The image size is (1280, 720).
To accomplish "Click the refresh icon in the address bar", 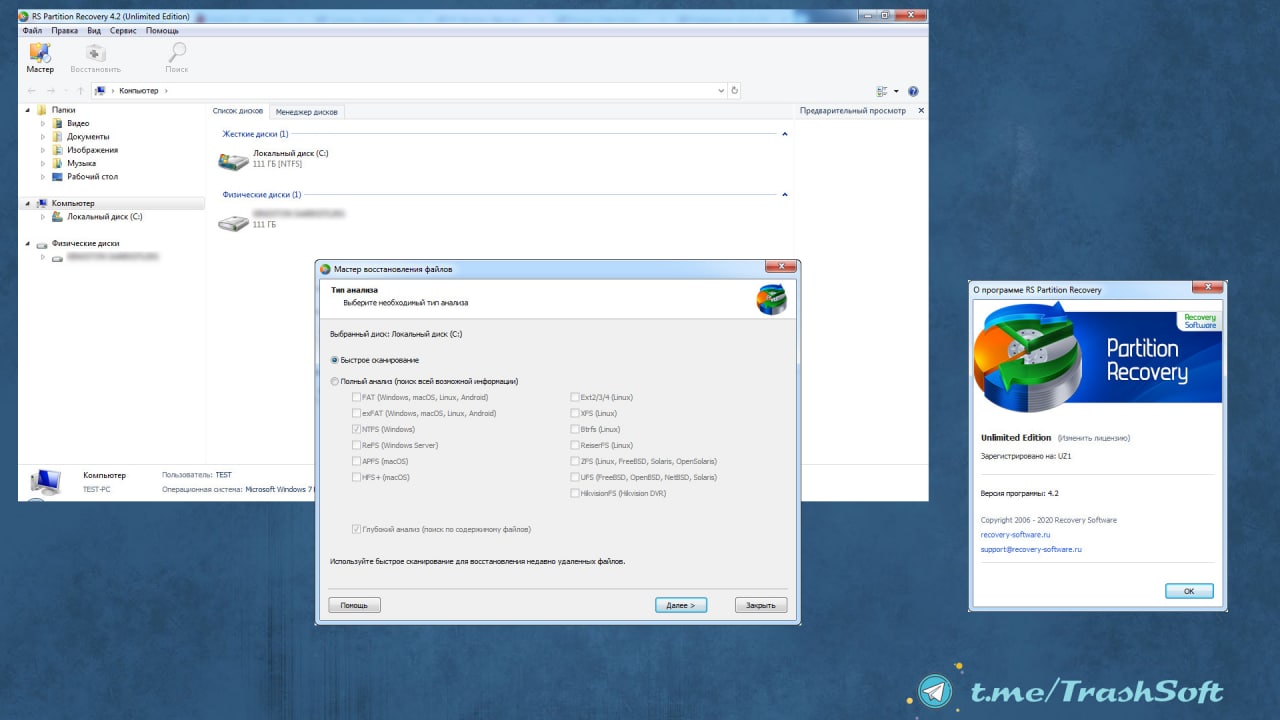I will pyautogui.click(x=735, y=91).
